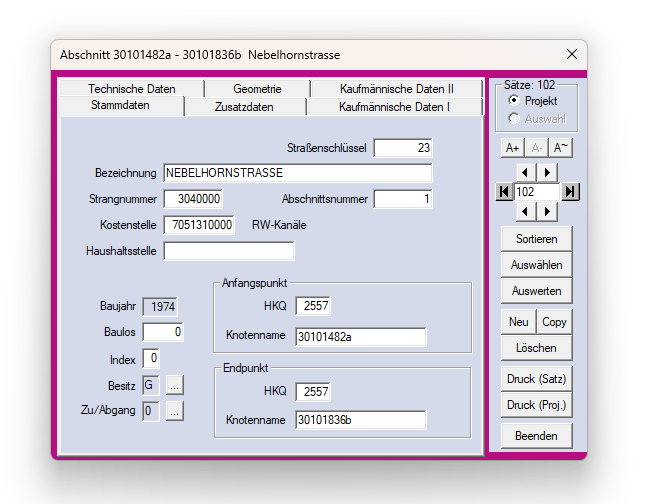Open the Zu/Abgang lookup ellipsis button
Image resolution: width=653 pixels, height=504 pixels.
pyautogui.click(x=174, y=411)
